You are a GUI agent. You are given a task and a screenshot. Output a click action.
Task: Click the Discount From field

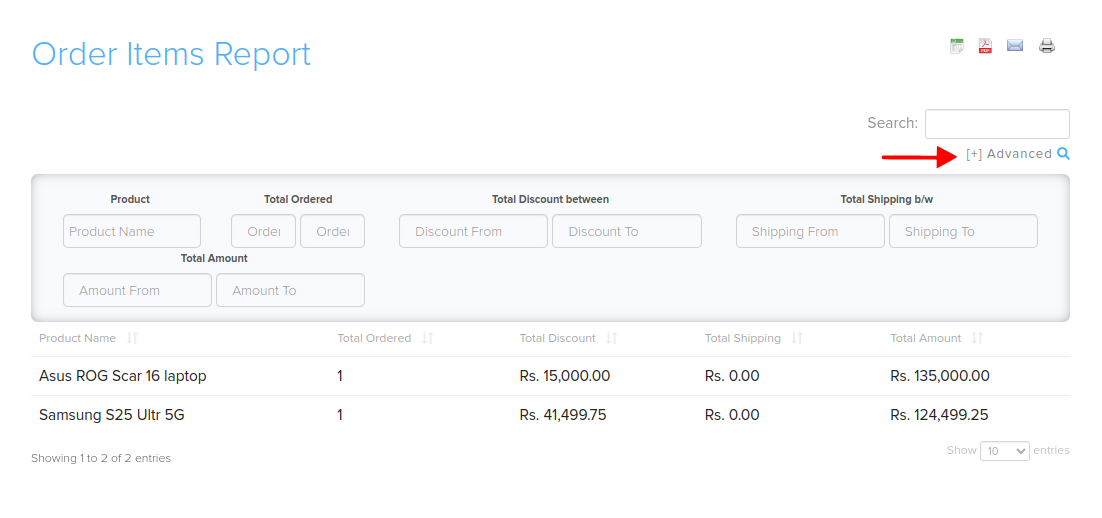pyautogui.click(x=473, y=231)
